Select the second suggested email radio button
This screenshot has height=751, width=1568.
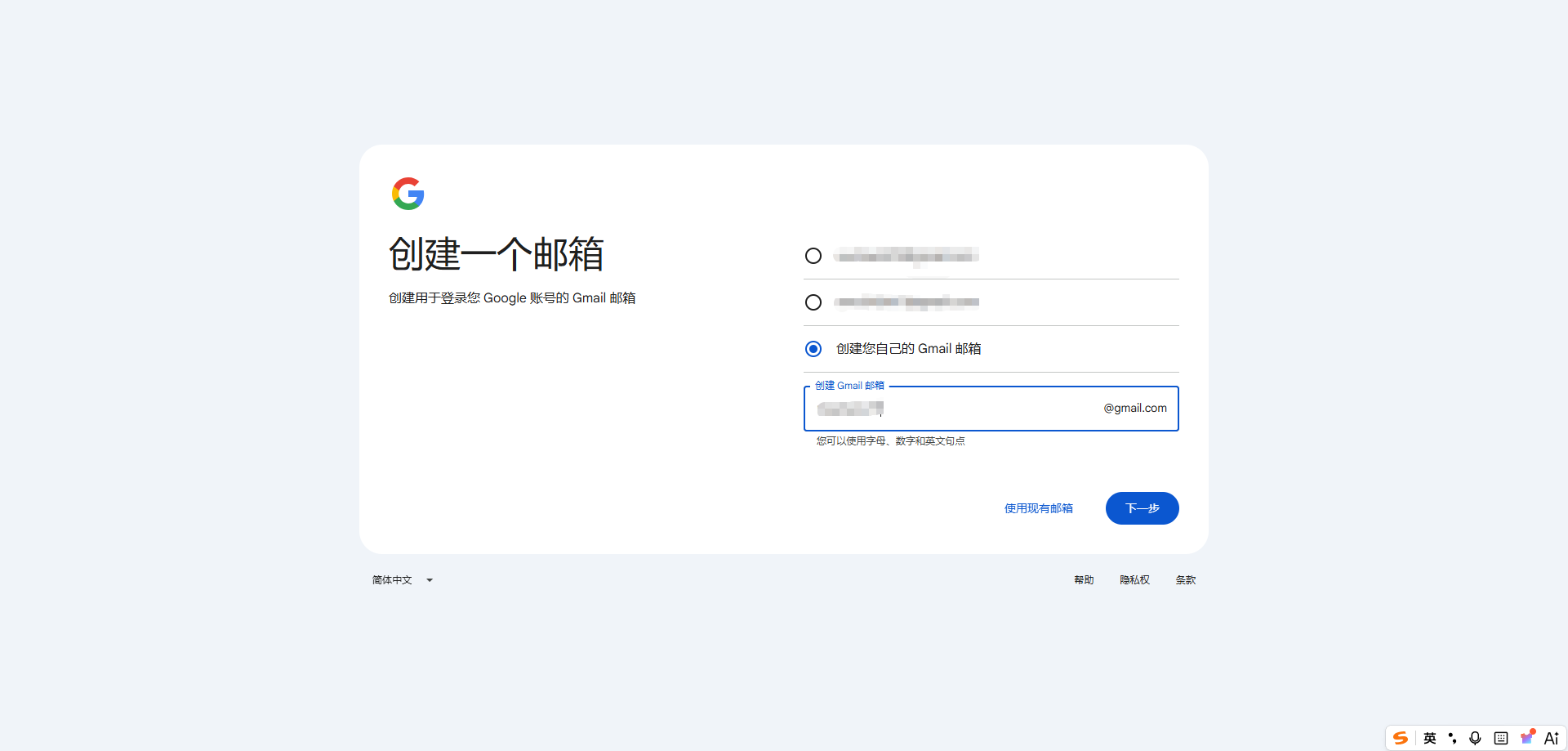tap(813, 302)
